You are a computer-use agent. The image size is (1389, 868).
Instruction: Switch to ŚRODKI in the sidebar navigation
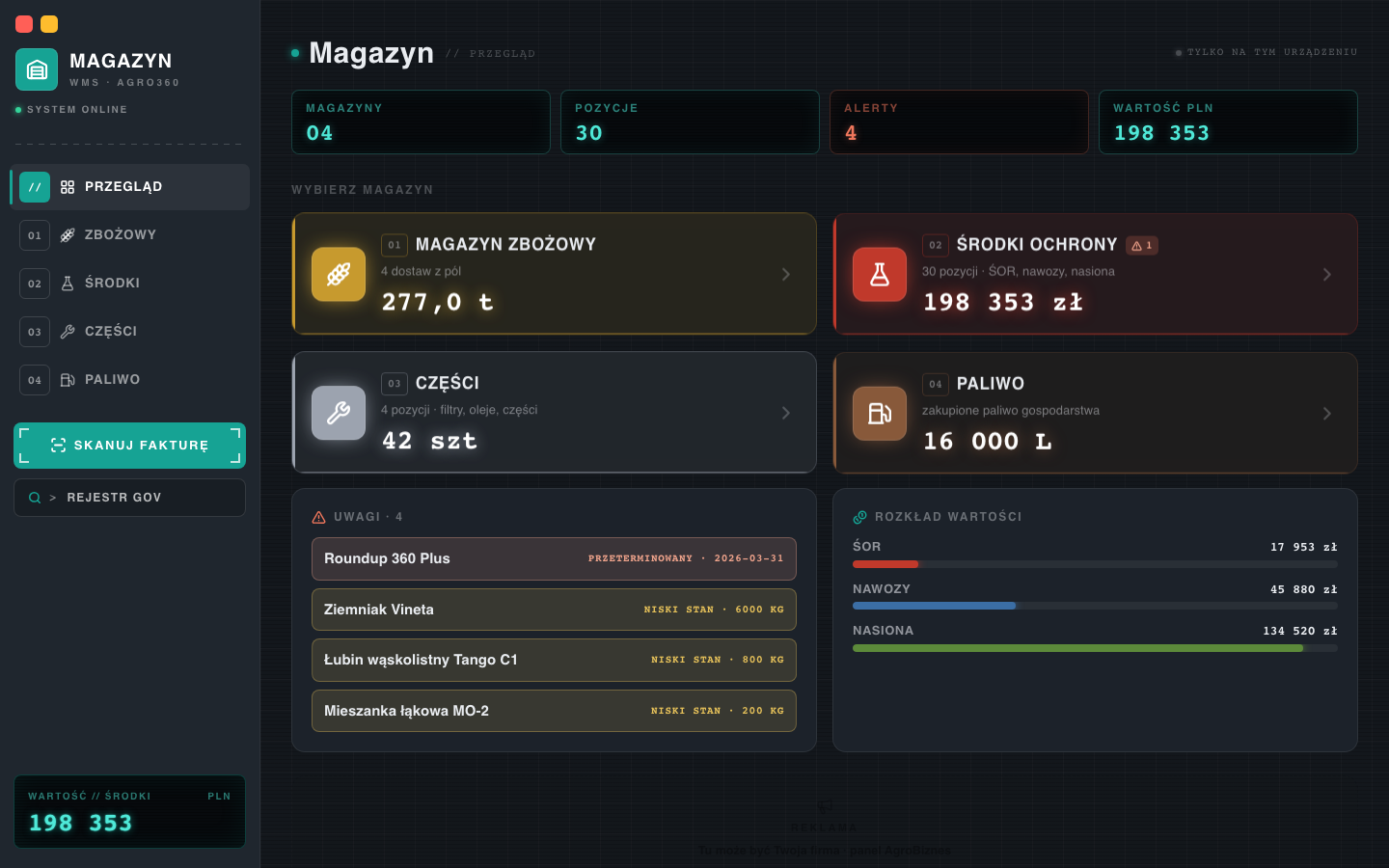point(130,284)
